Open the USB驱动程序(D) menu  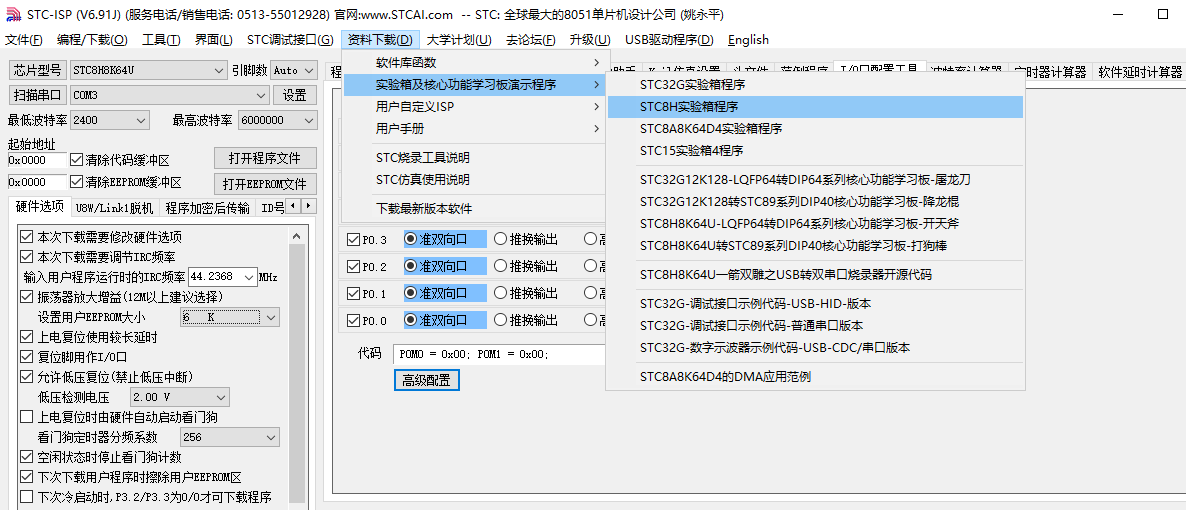tap(669, 40)
